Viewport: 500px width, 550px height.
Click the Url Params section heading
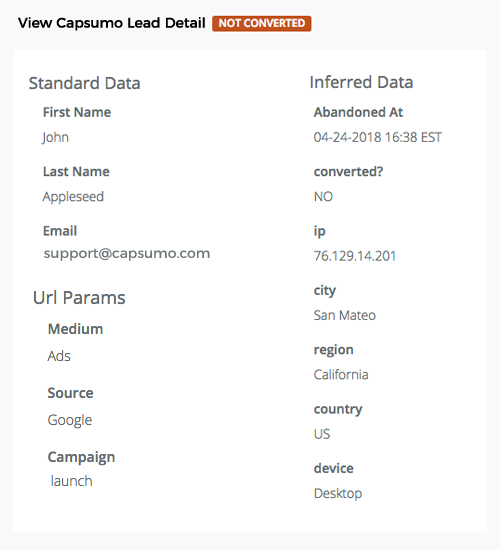tap(79, 298)
